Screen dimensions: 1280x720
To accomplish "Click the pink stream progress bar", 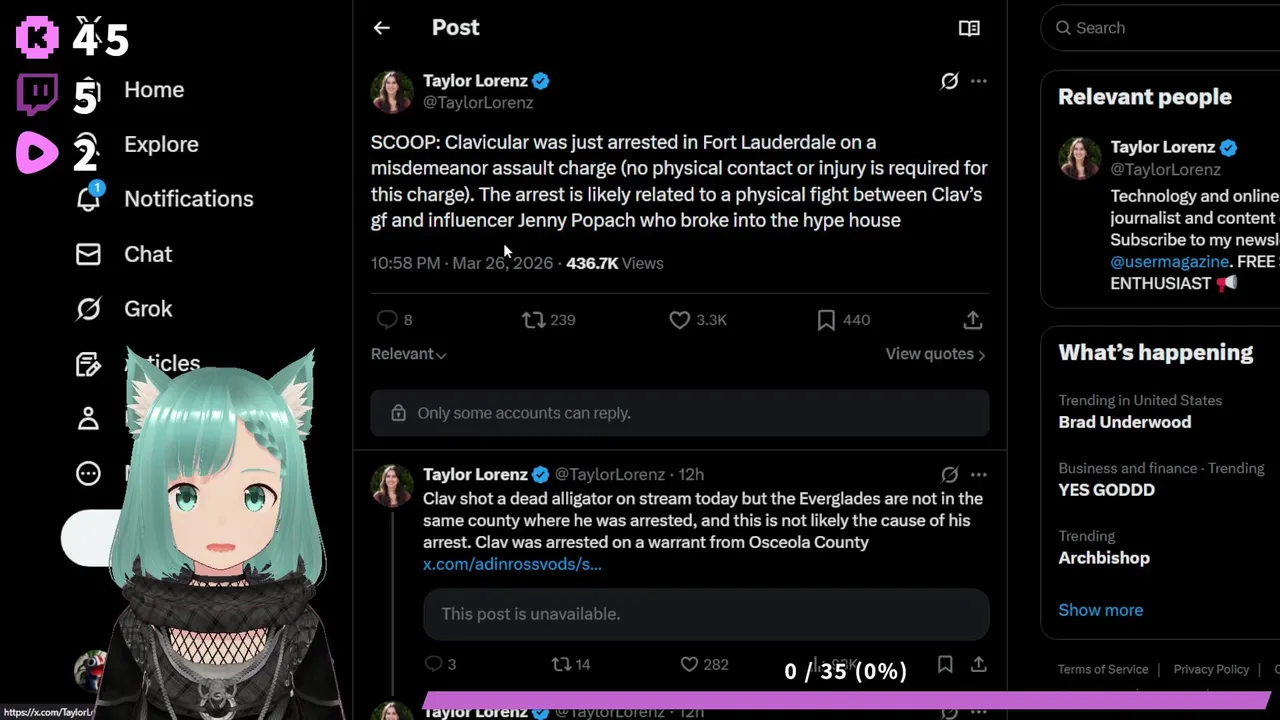I will (848, 700).
